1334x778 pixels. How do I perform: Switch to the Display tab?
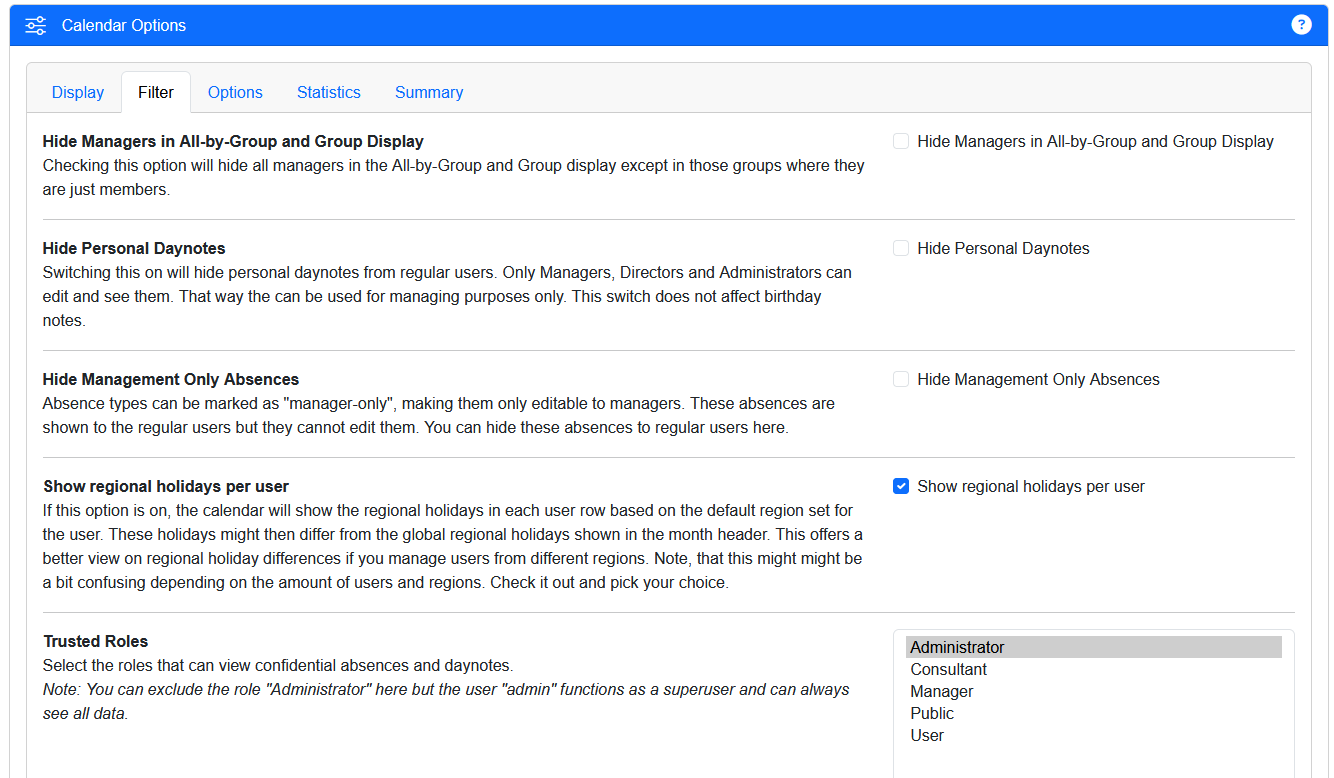[x=78, y=92]
